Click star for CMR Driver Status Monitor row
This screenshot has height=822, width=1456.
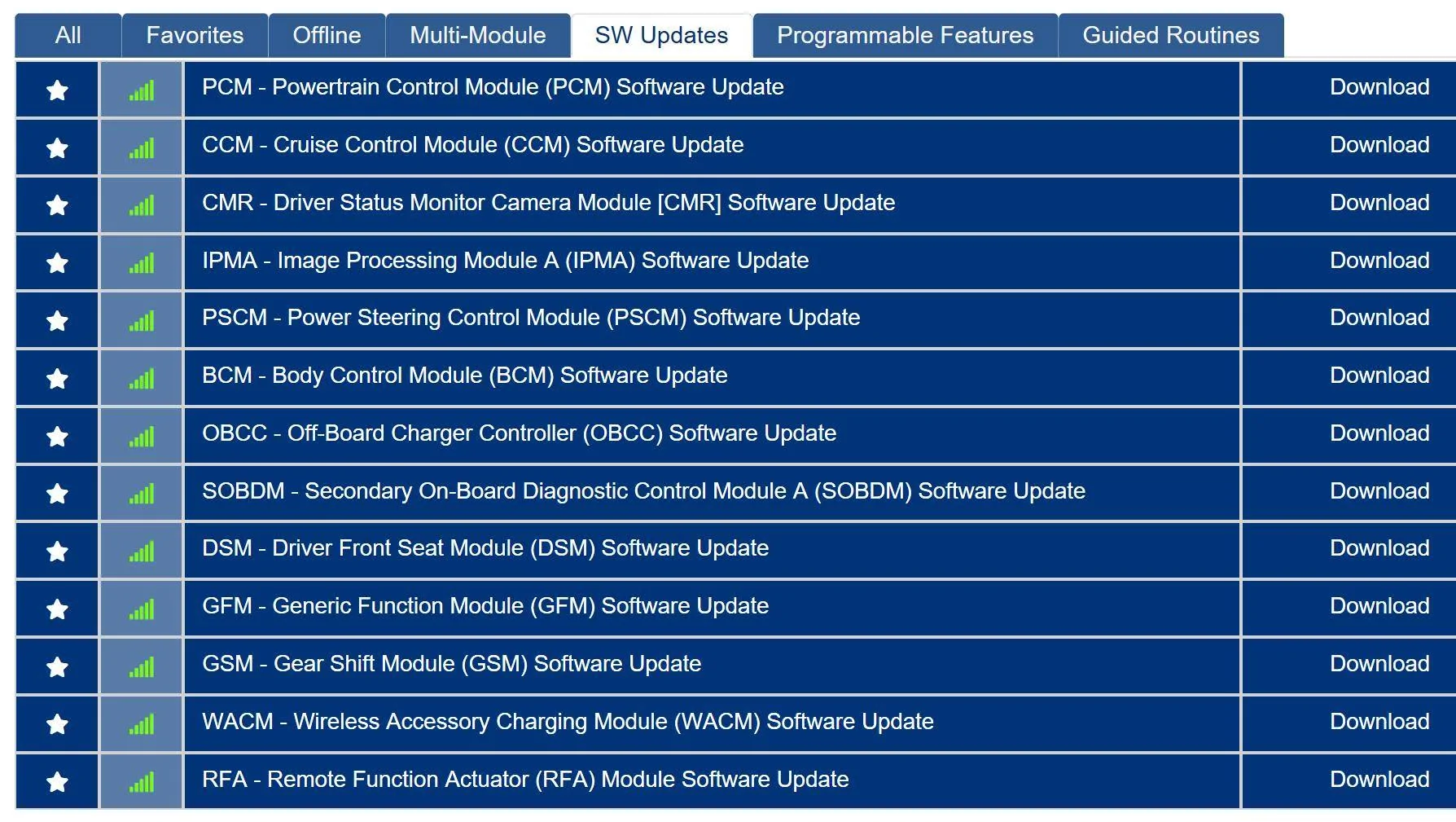pos(57,204)
